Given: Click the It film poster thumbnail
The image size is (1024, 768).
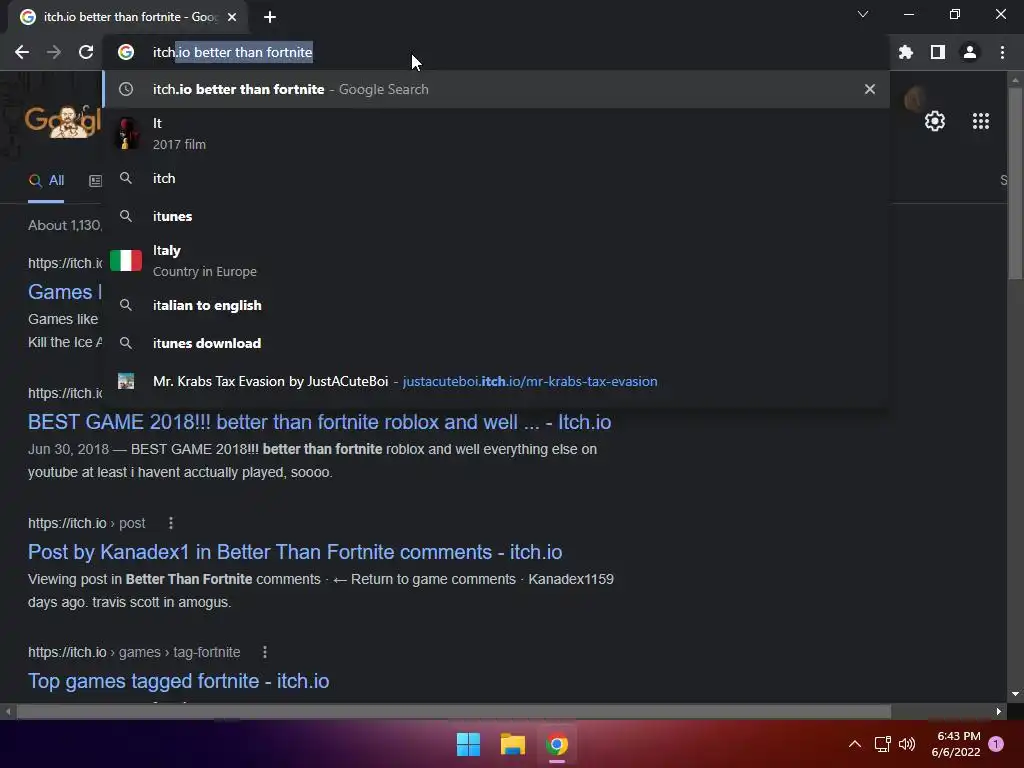Looking at the screenshot, I should pos(126,133).
